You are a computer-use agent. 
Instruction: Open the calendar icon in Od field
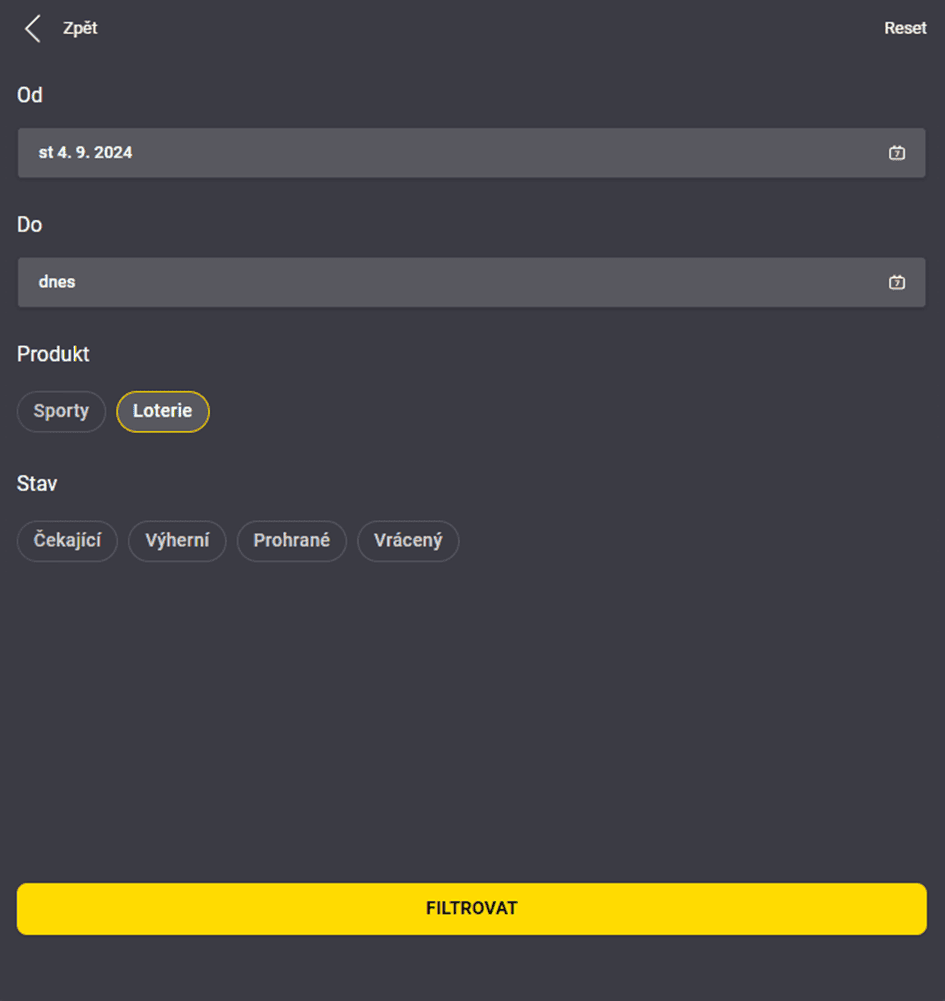896,153
